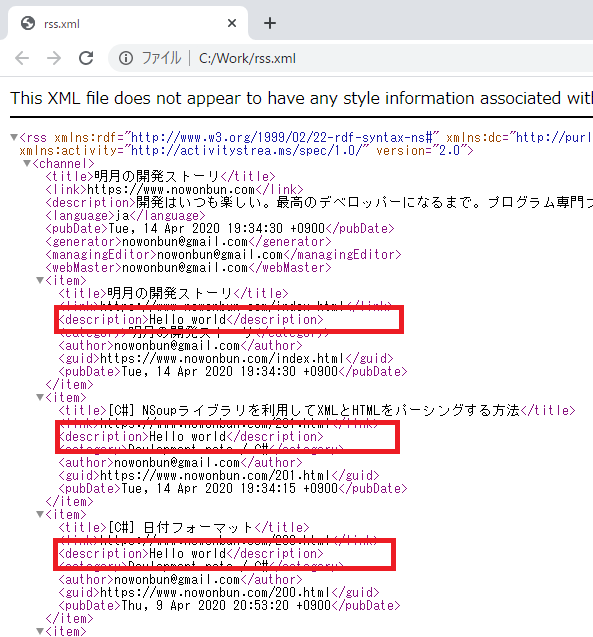Viewport: 593px width, 637px height.
Task: Click the first Hello world description line
Action: (x=191, y=320)
